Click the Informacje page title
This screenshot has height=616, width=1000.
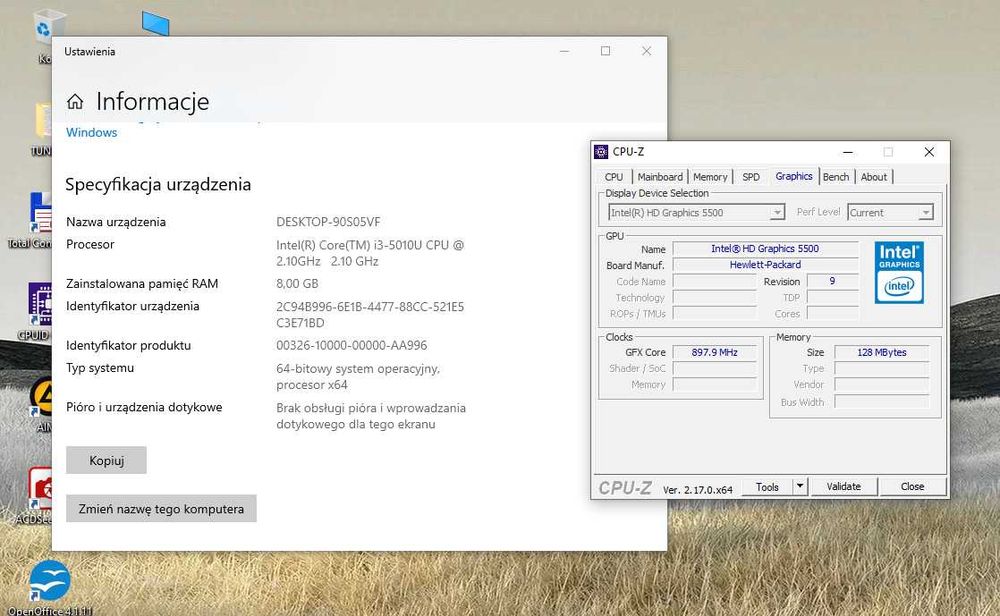pyautogui.click(x=152, y=101)
